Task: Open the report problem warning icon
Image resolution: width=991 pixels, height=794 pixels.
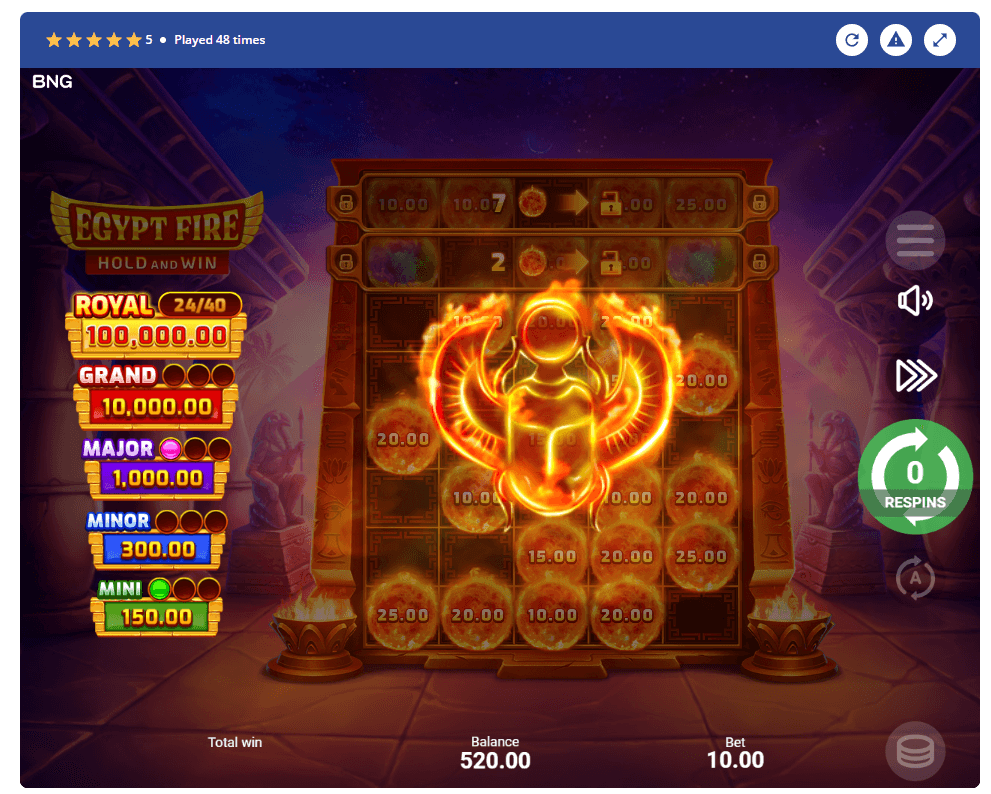Action: (896, 40)
